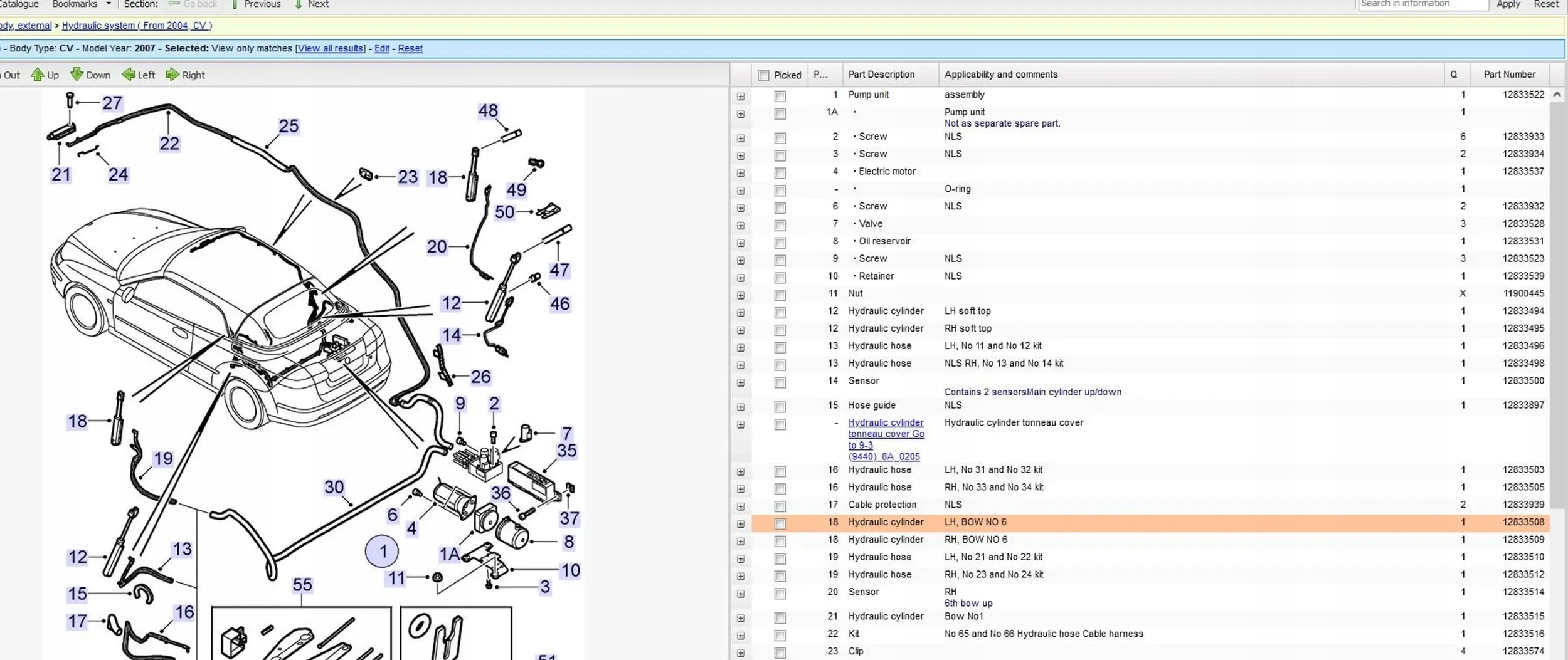Sort by Part Description column
Image resolution: width=1568 pixels, height=660 pixels.
890,75
